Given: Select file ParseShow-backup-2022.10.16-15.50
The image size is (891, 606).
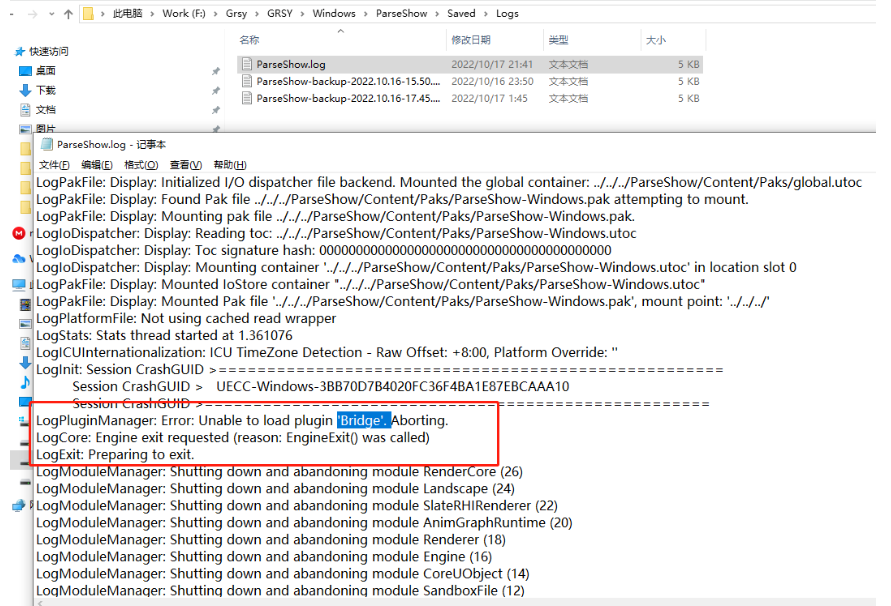Looking at the screenshot, I should 348,81.
